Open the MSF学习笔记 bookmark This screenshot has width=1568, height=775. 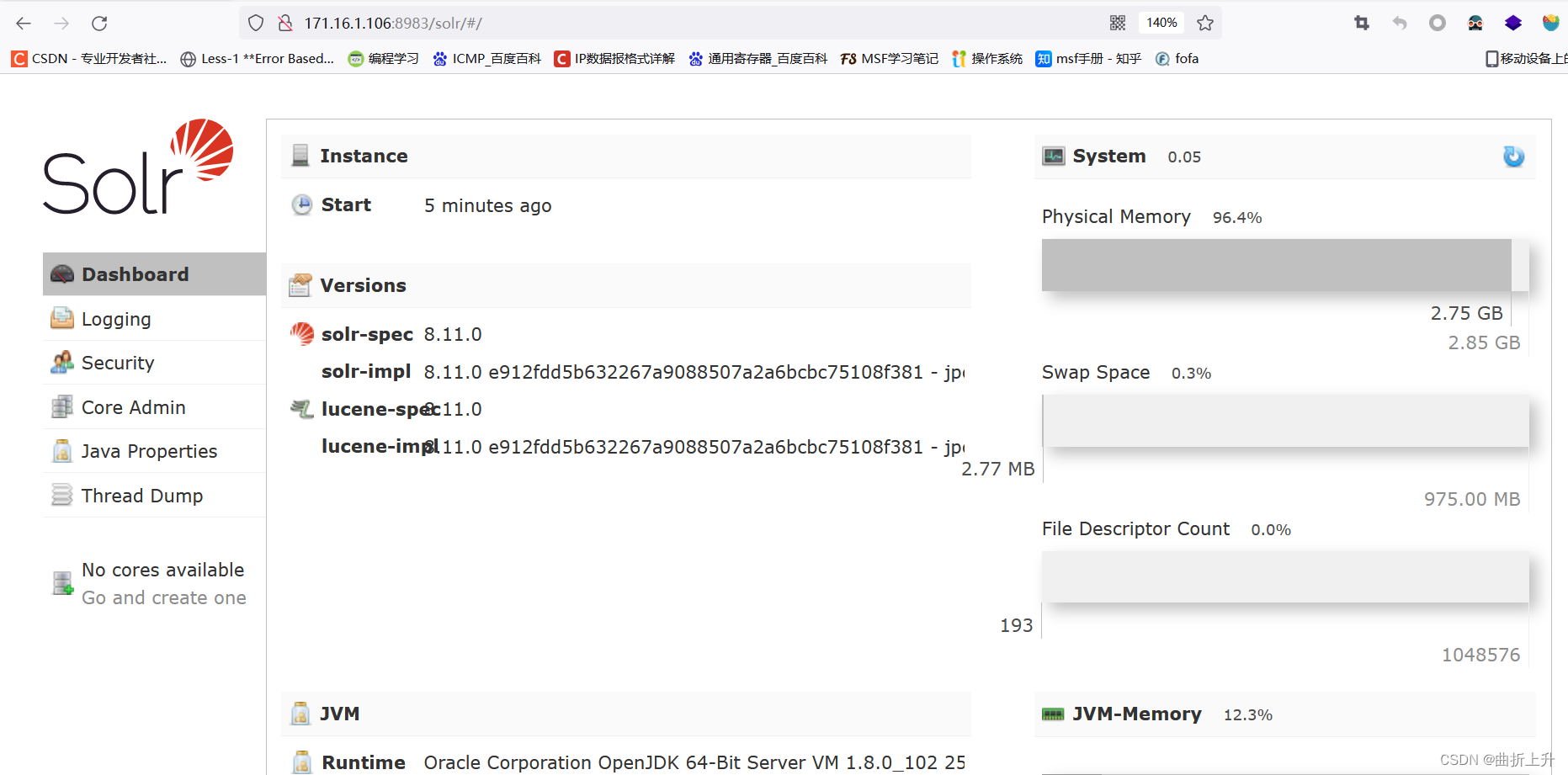pyautogui.click(x=890, y=58)
